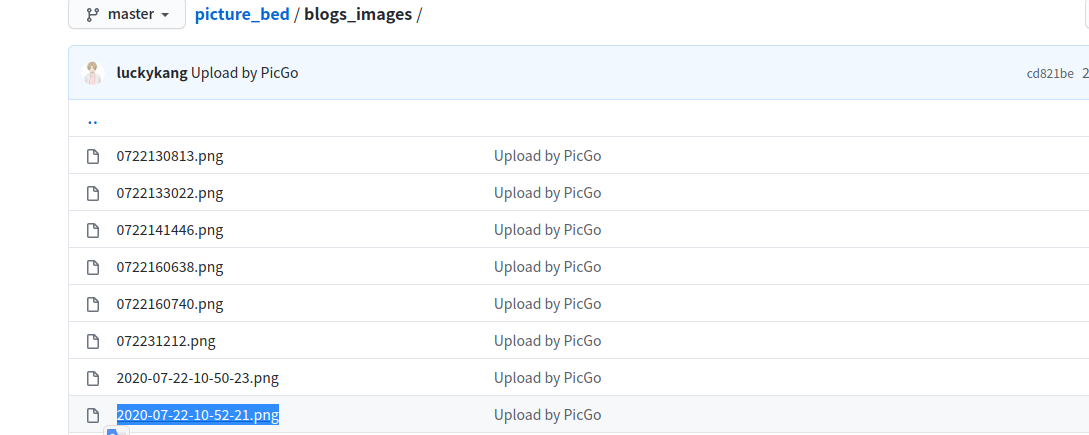Image resolution: width=1089 pixels, height=435 pixels.
Task: Click the file icon beside 0722160740.png
Action: 92,304
